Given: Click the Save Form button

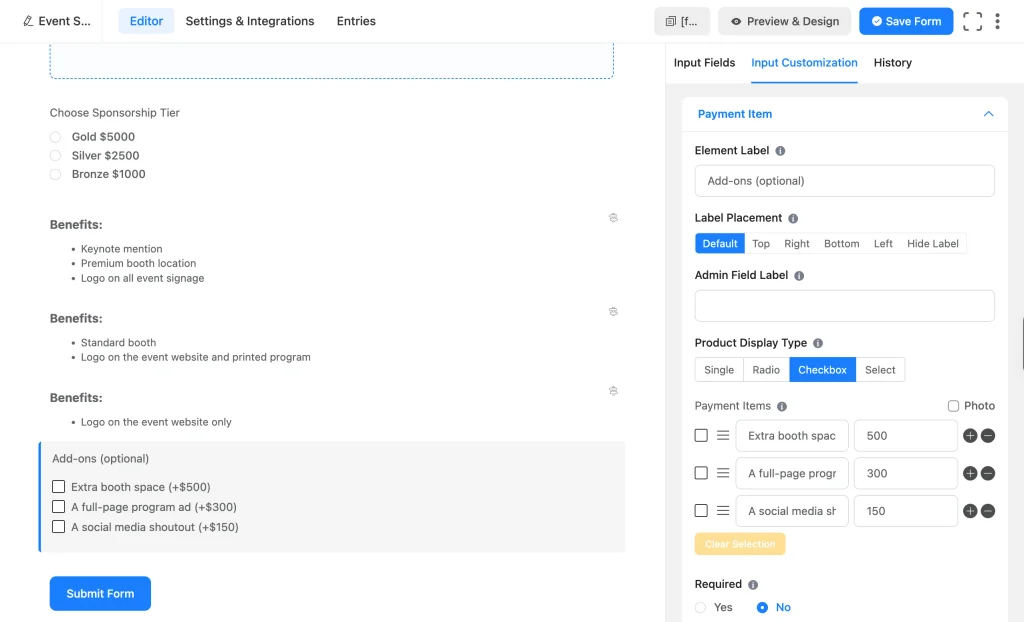Looking at the screenshot, I should pyautogui.click(x=906, y=22).
